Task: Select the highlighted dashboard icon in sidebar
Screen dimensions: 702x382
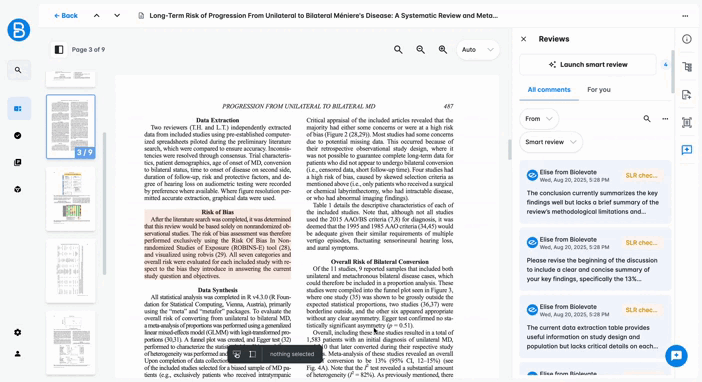Action: 18,108
